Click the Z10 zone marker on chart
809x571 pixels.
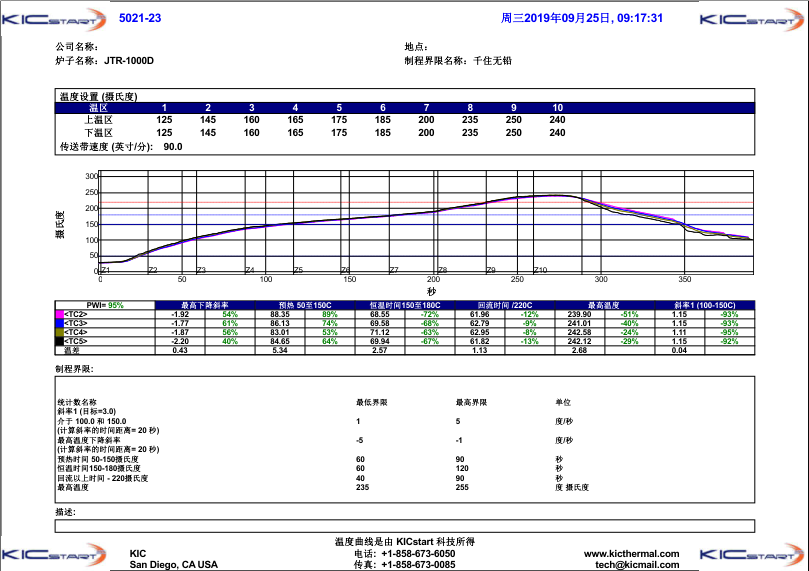tap(540, 270)
